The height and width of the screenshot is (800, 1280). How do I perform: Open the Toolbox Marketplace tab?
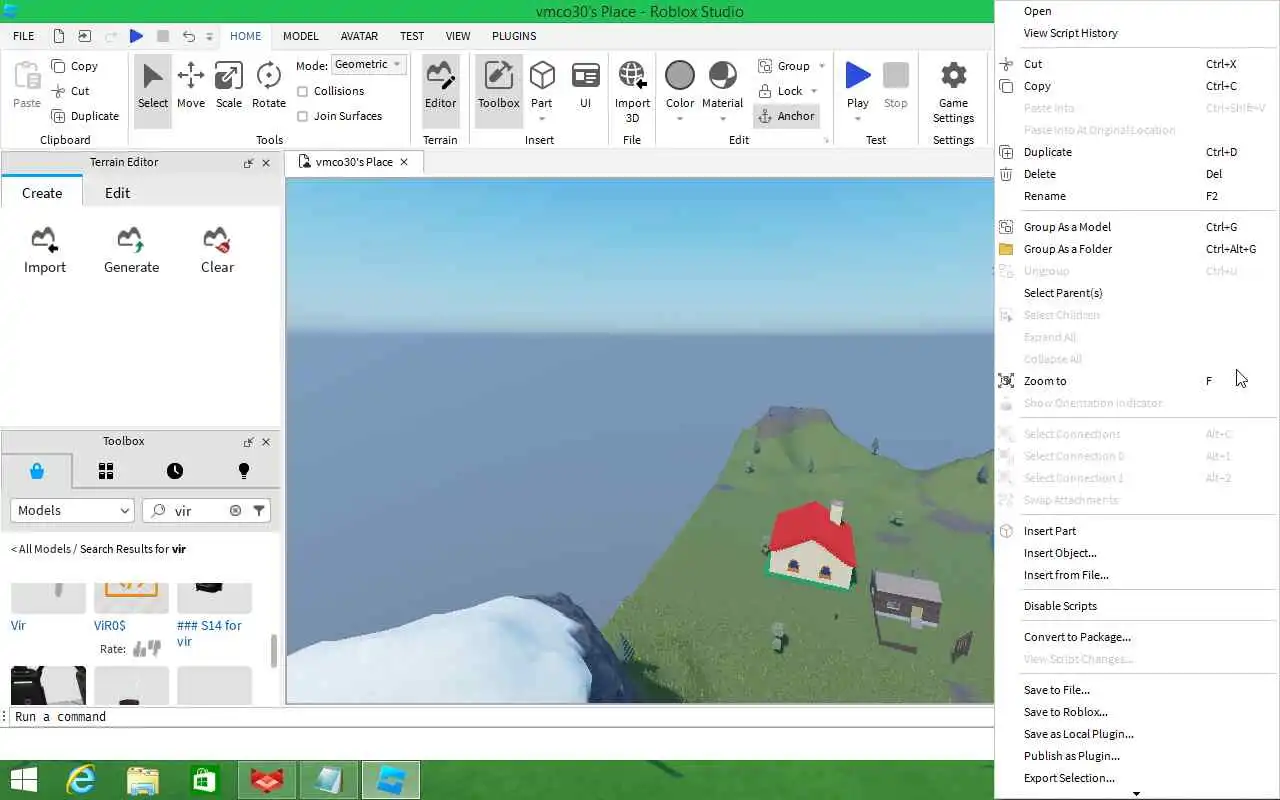[x=37, y=471]
